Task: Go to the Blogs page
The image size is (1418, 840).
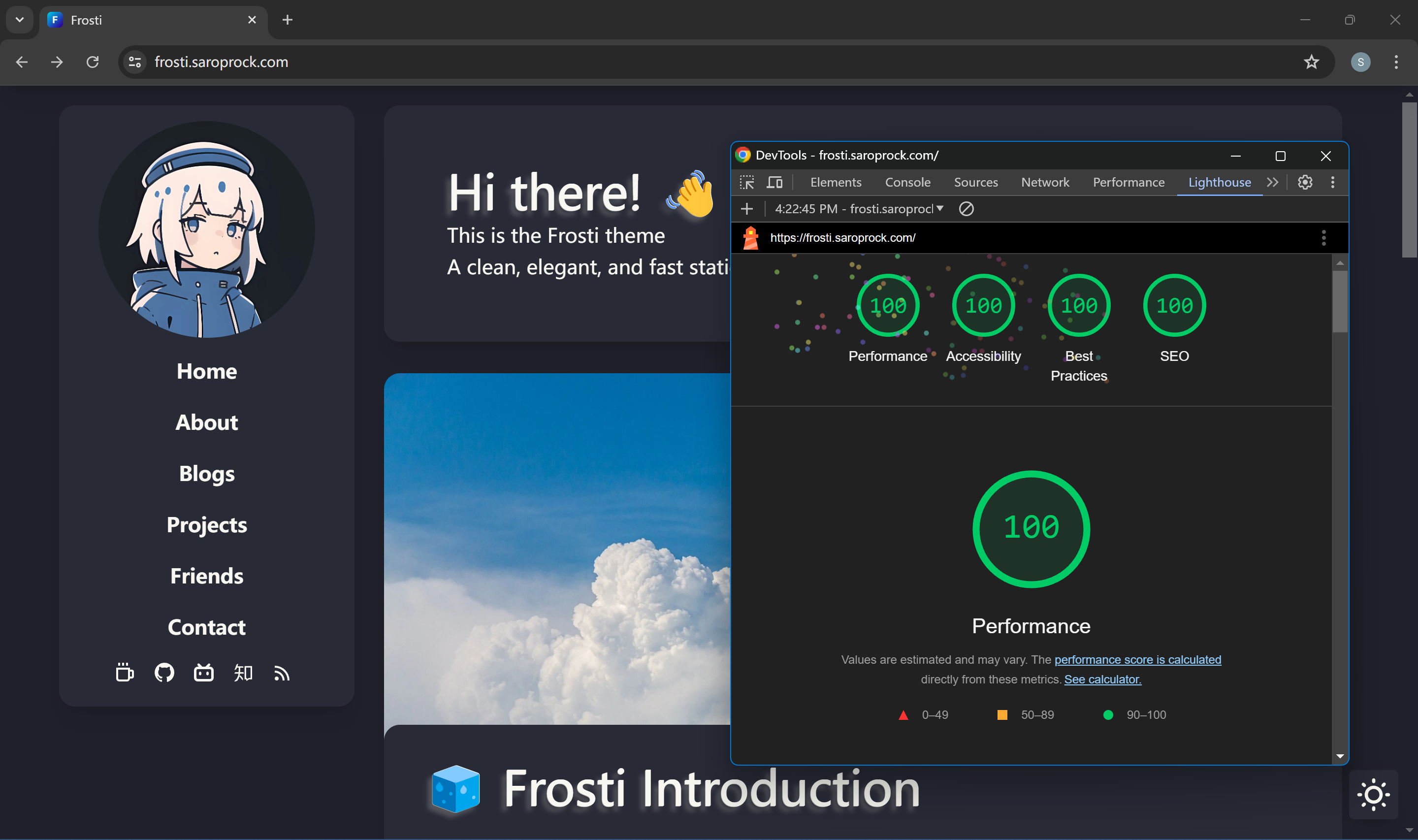Action: point(206,474)
